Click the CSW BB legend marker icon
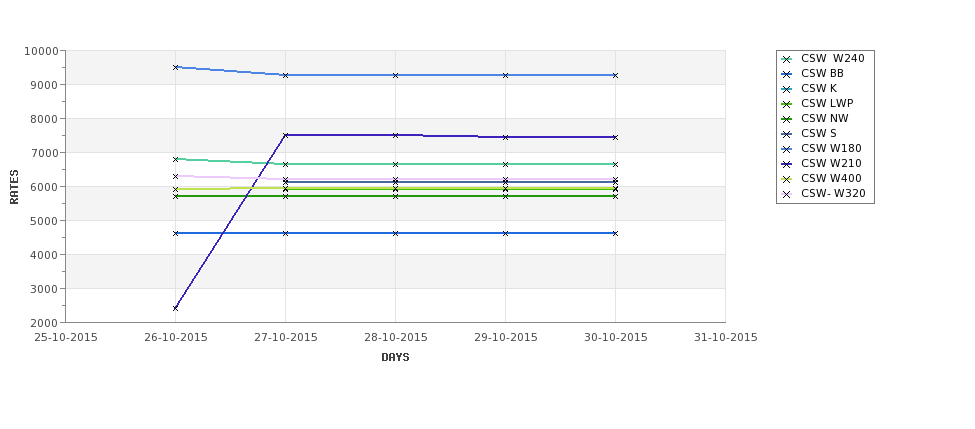The image size is (975, 429). (x=786, y=74)
